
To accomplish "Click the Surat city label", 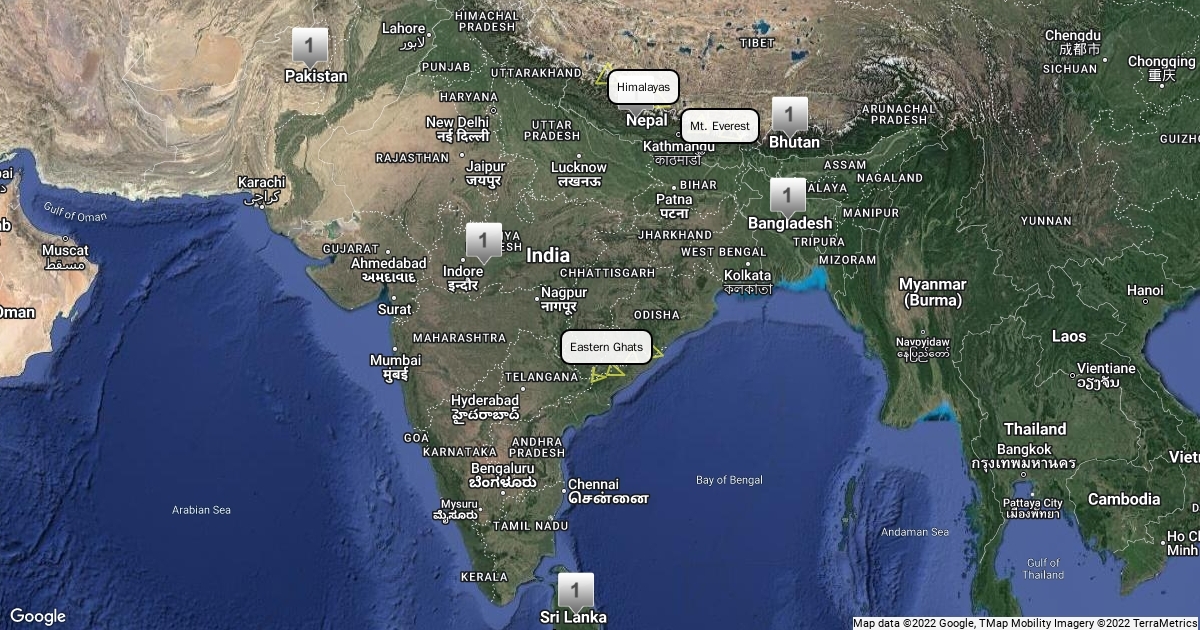I will tap(394, 309).
